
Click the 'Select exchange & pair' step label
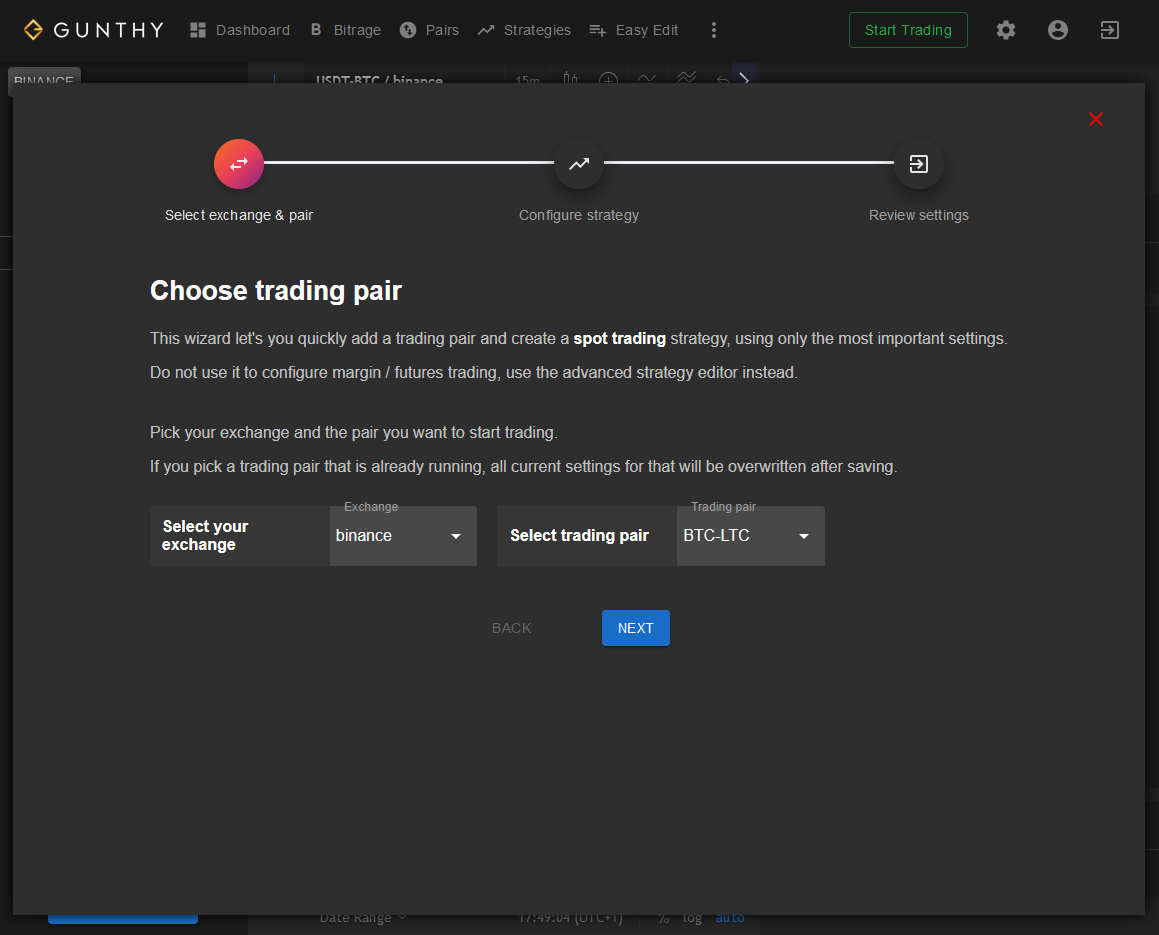pos(239,215)
